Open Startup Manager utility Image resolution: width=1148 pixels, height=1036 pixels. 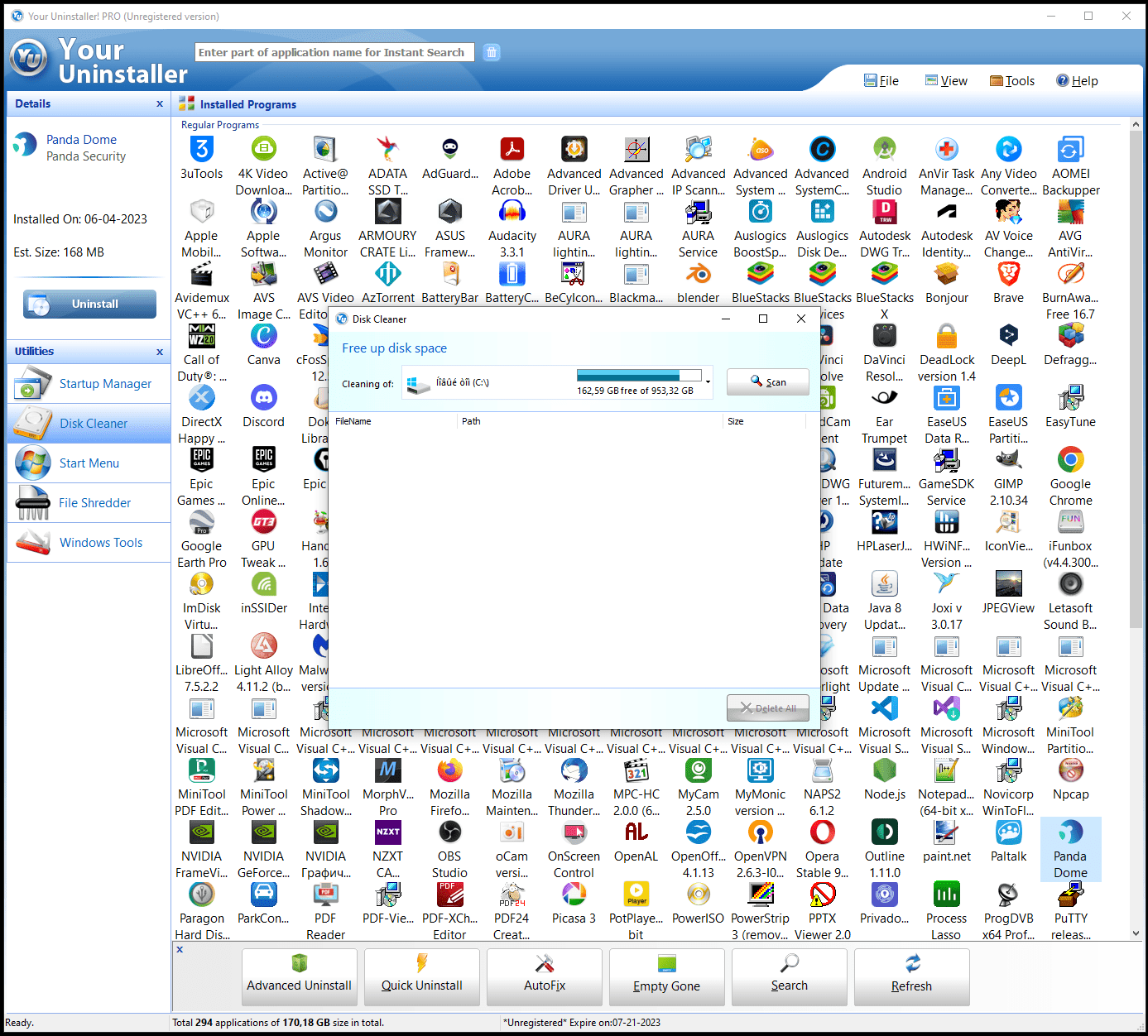[89, 384]
